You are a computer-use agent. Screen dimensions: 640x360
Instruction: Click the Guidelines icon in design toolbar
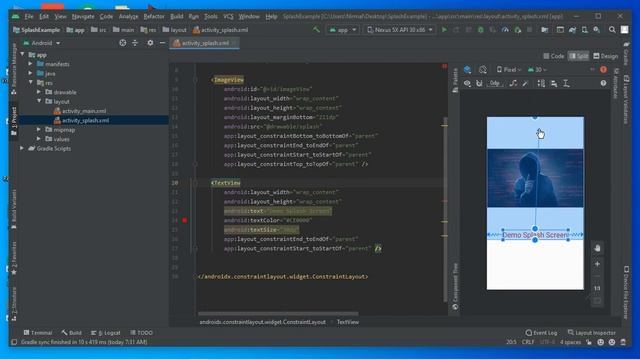(566, 83)
